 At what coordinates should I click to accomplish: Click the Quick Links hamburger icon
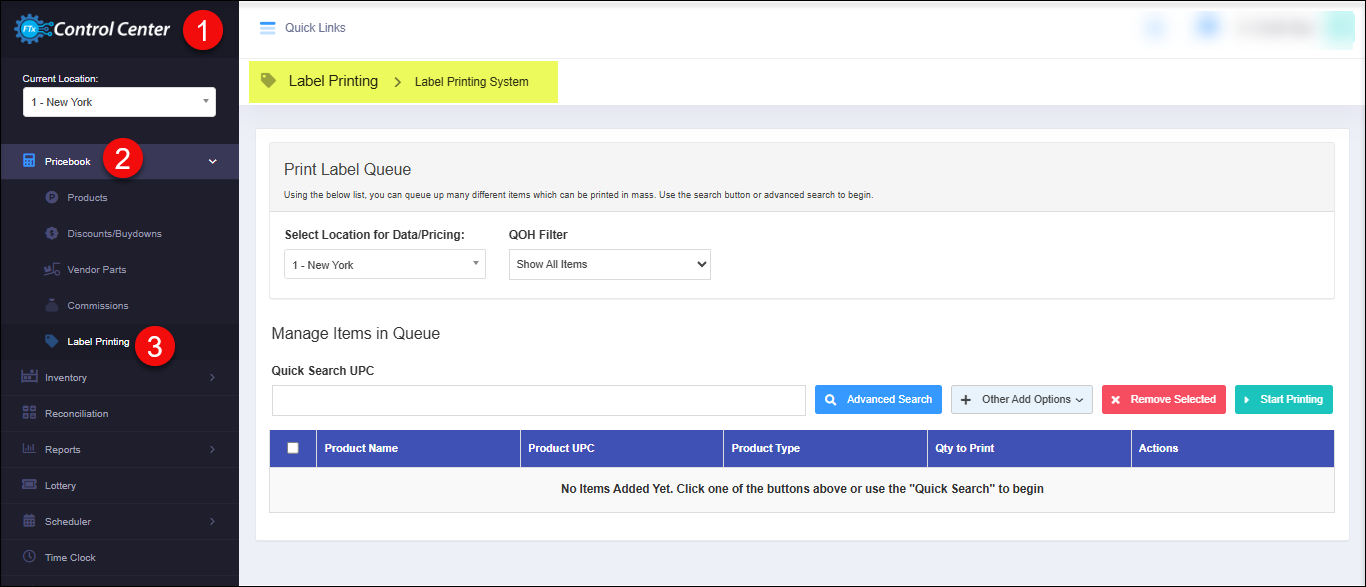click(267, 28)
